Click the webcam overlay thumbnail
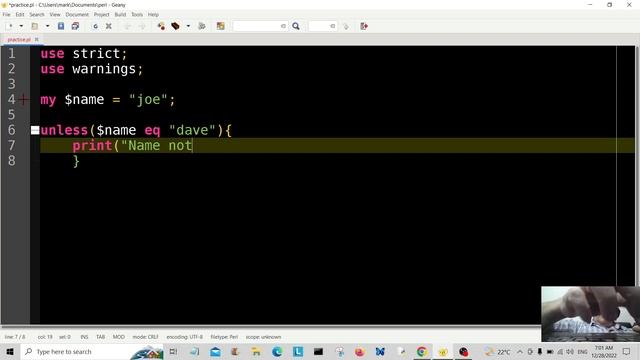640x360 pixels. click(590, 313)
